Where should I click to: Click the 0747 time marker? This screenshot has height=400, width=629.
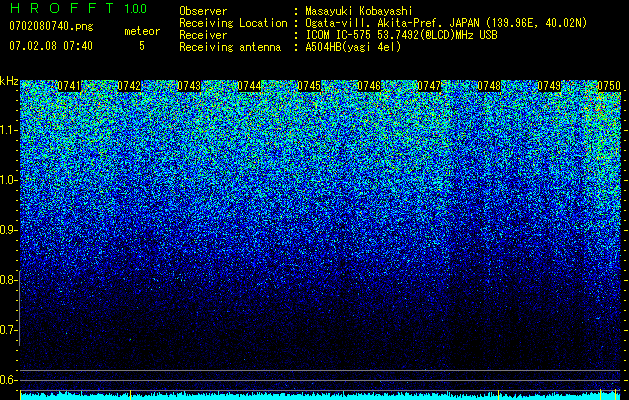pyautogui.click(x=429, y=86)
